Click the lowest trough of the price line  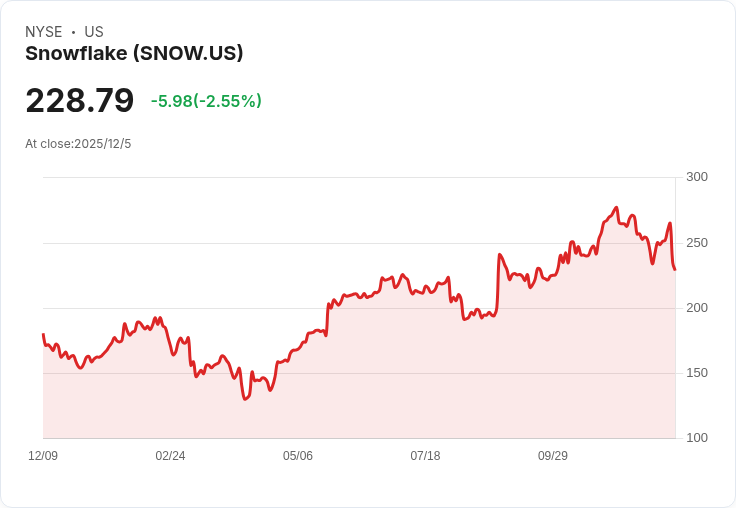click(245, 399)
